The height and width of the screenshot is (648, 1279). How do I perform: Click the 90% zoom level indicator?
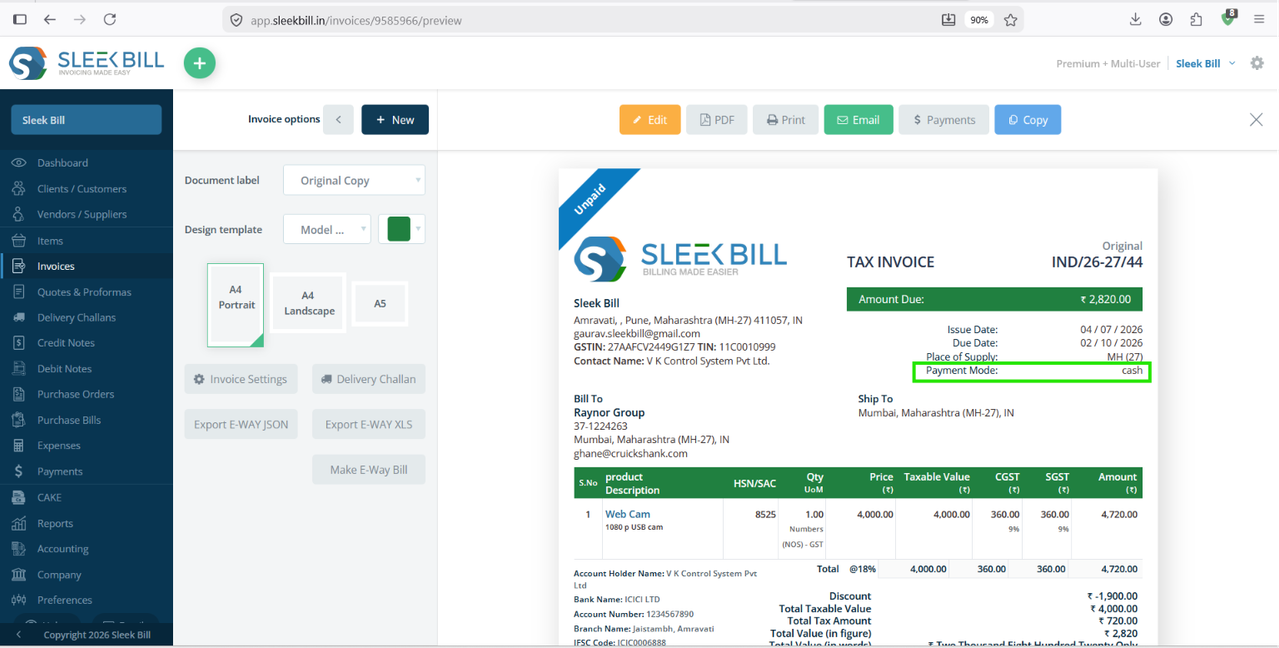[x=979, y=20]
